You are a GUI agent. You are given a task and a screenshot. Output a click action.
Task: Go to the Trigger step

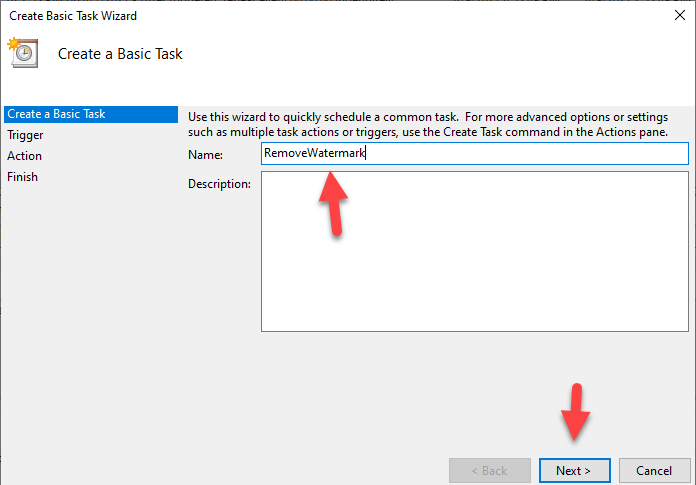pos(25,135)
